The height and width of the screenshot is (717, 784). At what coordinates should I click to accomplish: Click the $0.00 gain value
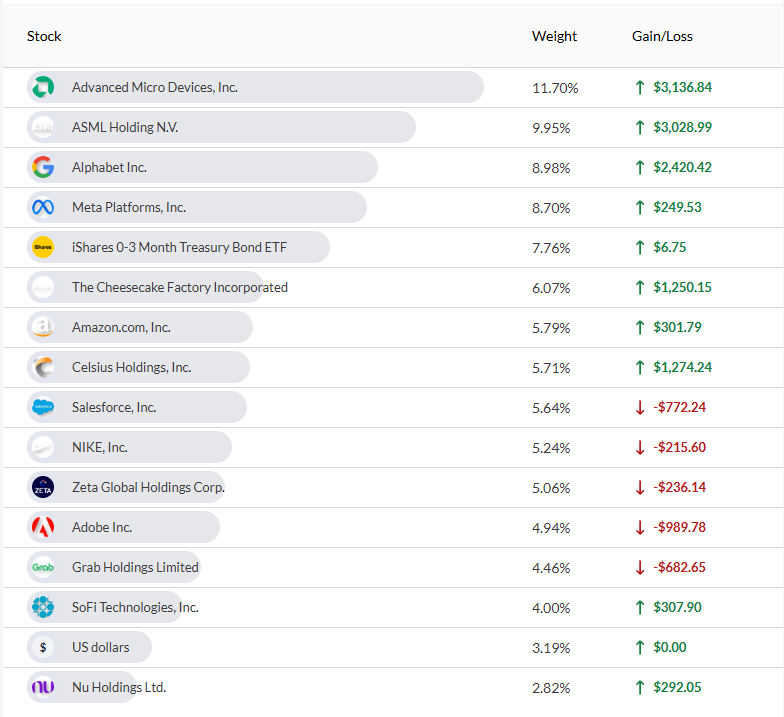(670, 648)
